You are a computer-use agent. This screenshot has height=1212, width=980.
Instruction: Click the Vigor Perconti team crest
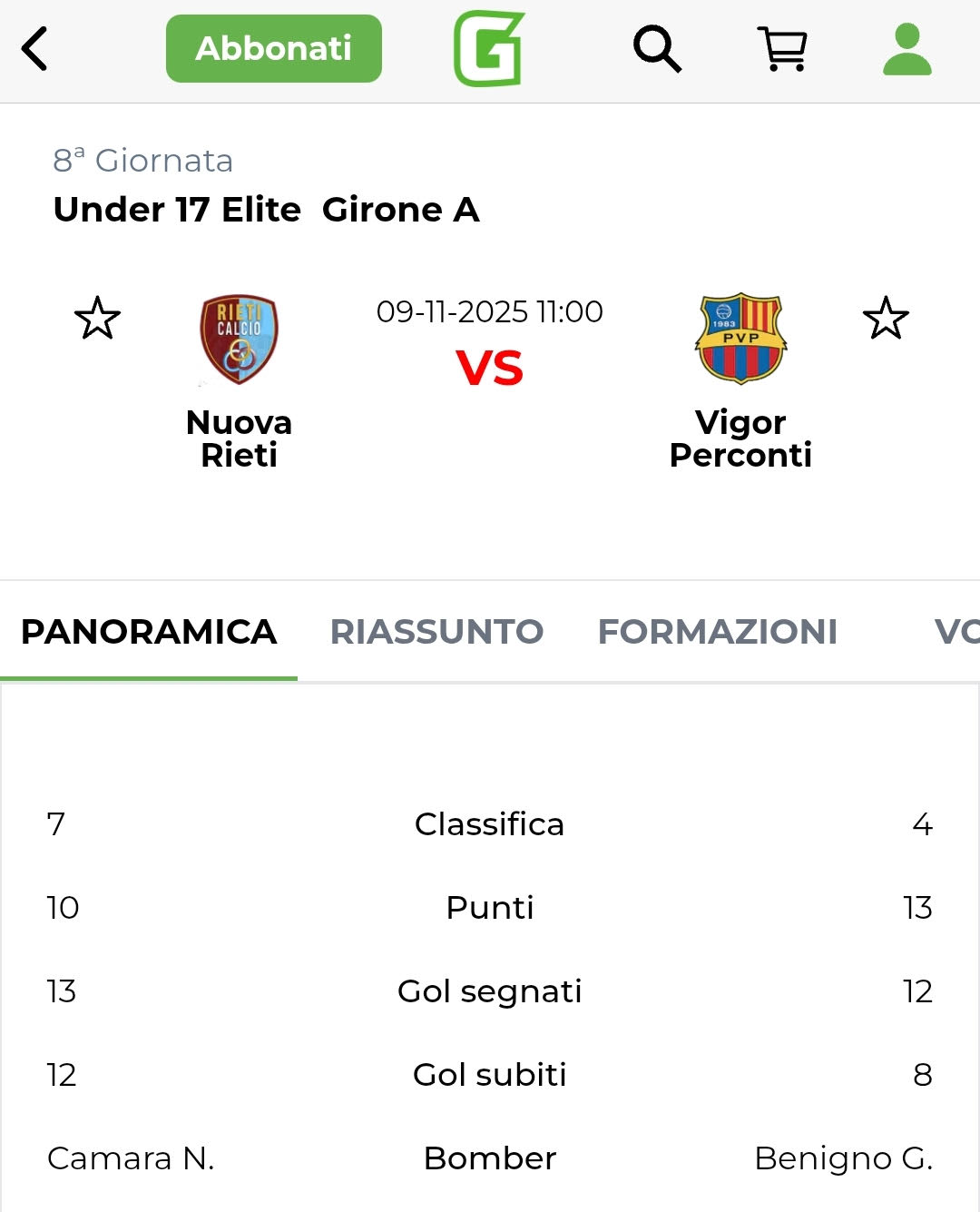pos(740,339)
